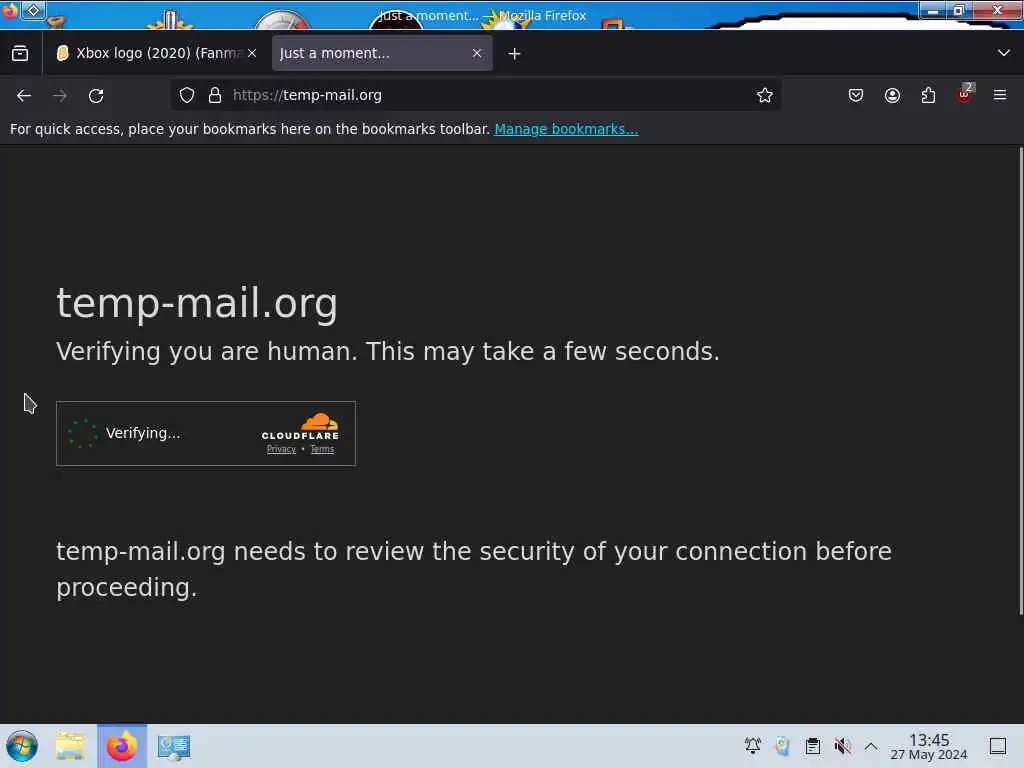Open Cloudflare Terms link

322,449
